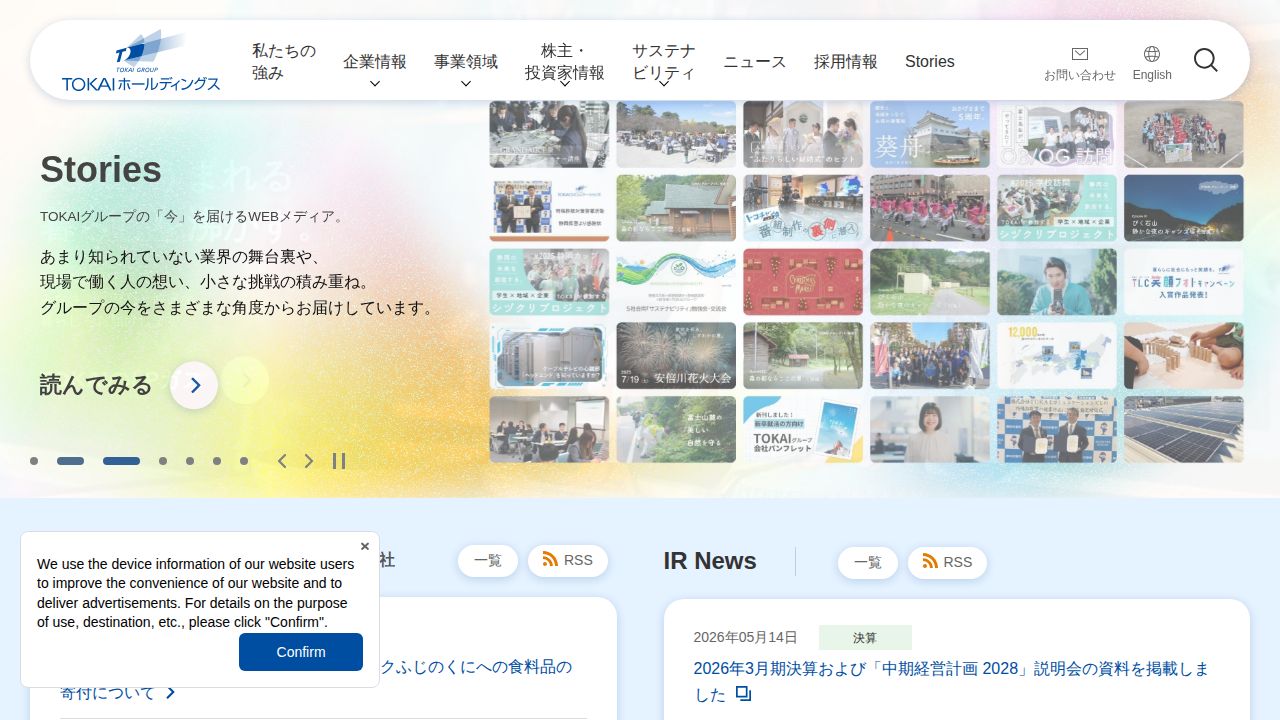Open the 葵舟 story thumbnail
Image resolution: width=1280 pixels, height=720 pixels.
coord(930,134)
